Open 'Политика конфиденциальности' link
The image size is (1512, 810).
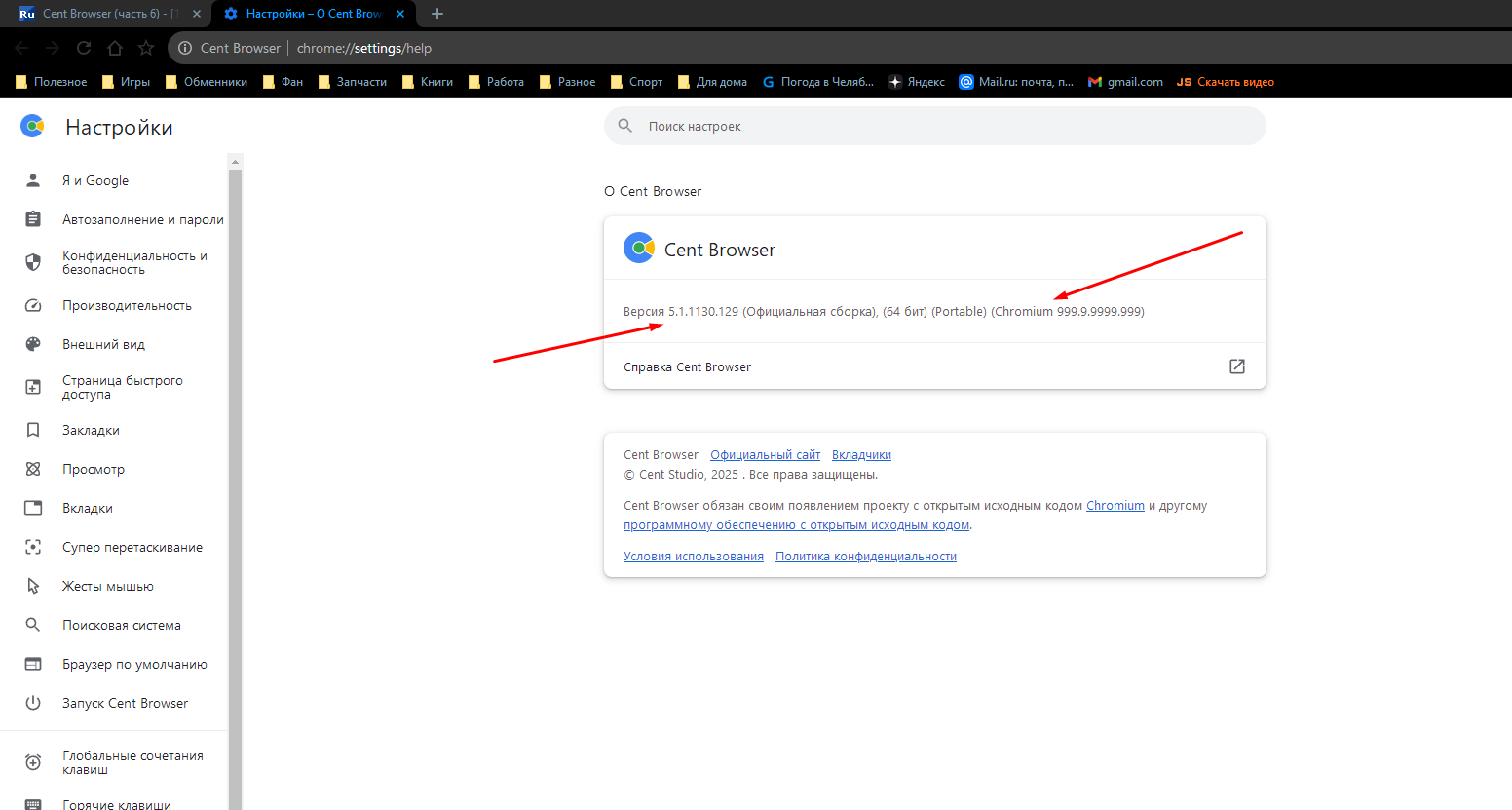(x=865, y=557)
